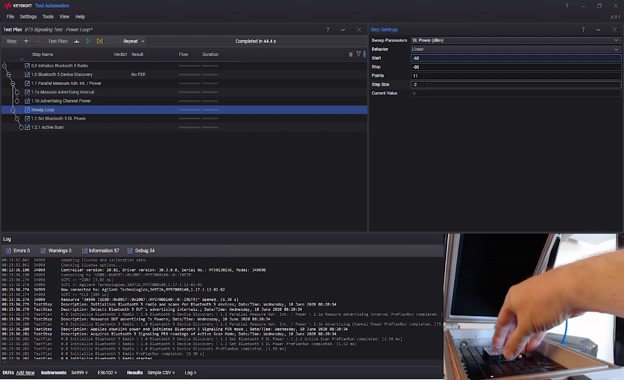The height and width of the screenshot is (380, 624).
Task: Click the Verdict column header
Action: coord(120,54)
